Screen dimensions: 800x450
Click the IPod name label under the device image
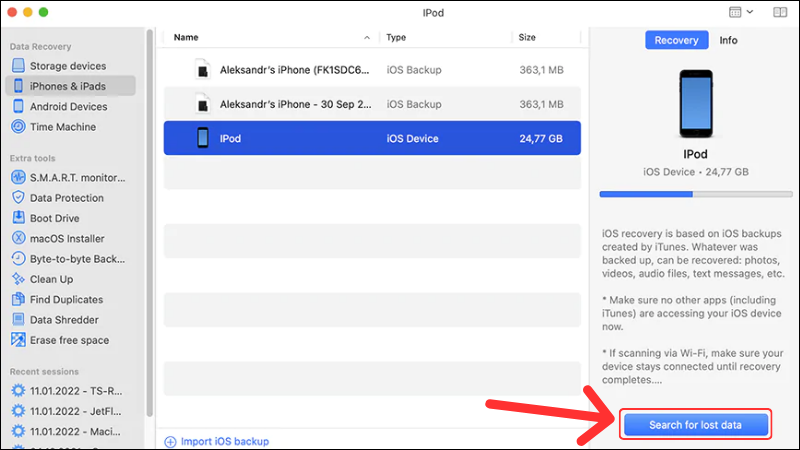tap(695, 154)
